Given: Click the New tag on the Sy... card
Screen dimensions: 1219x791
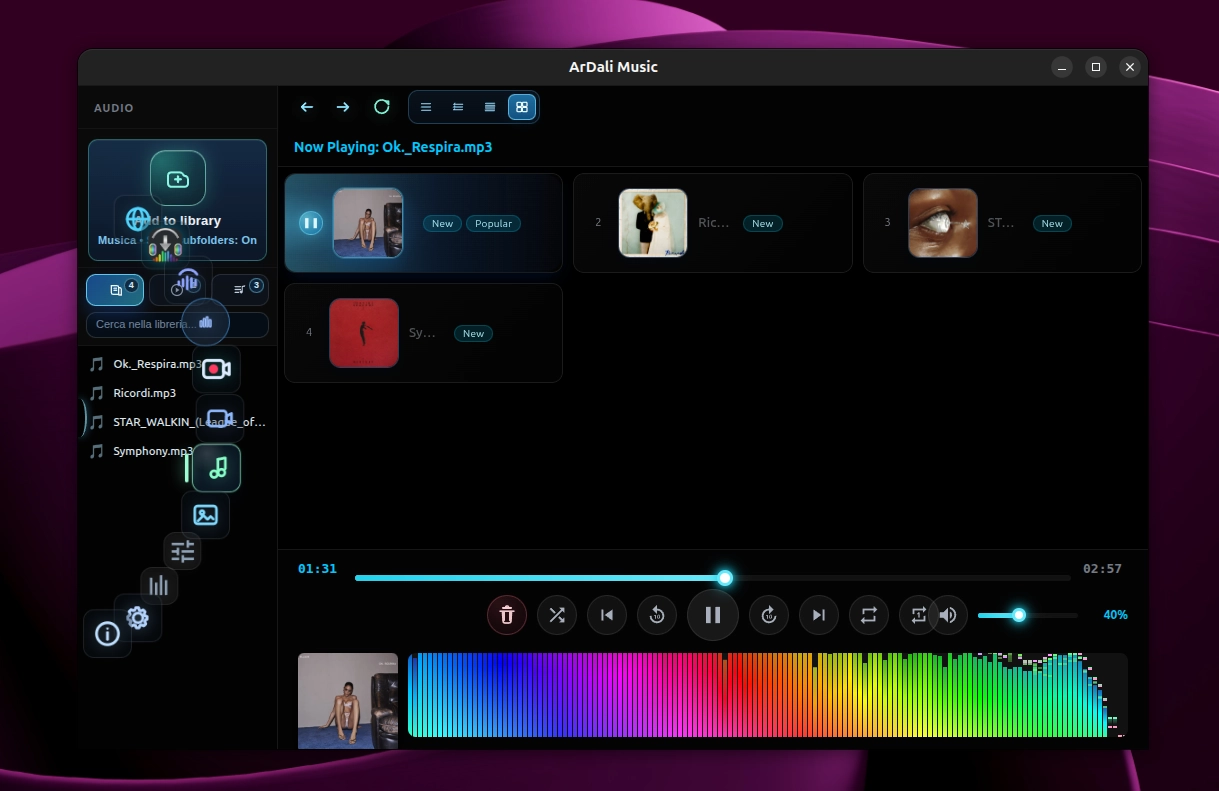Looking at the screenshot, I should [x=473, y=334].
